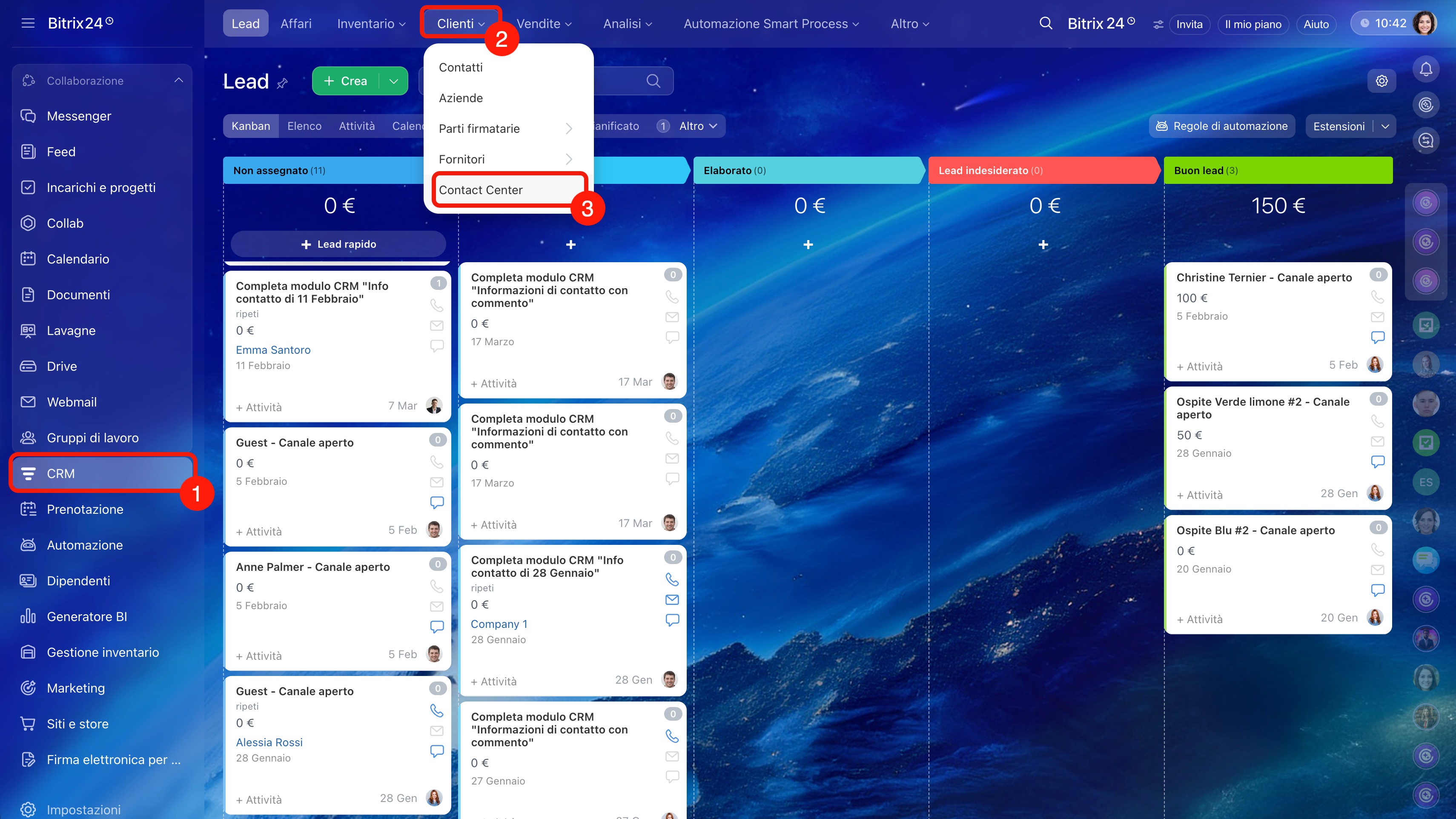This screenshot has height=819, width=1456.
Task: Click email icon on Company 1 lead card
Action: click(671, 600)
